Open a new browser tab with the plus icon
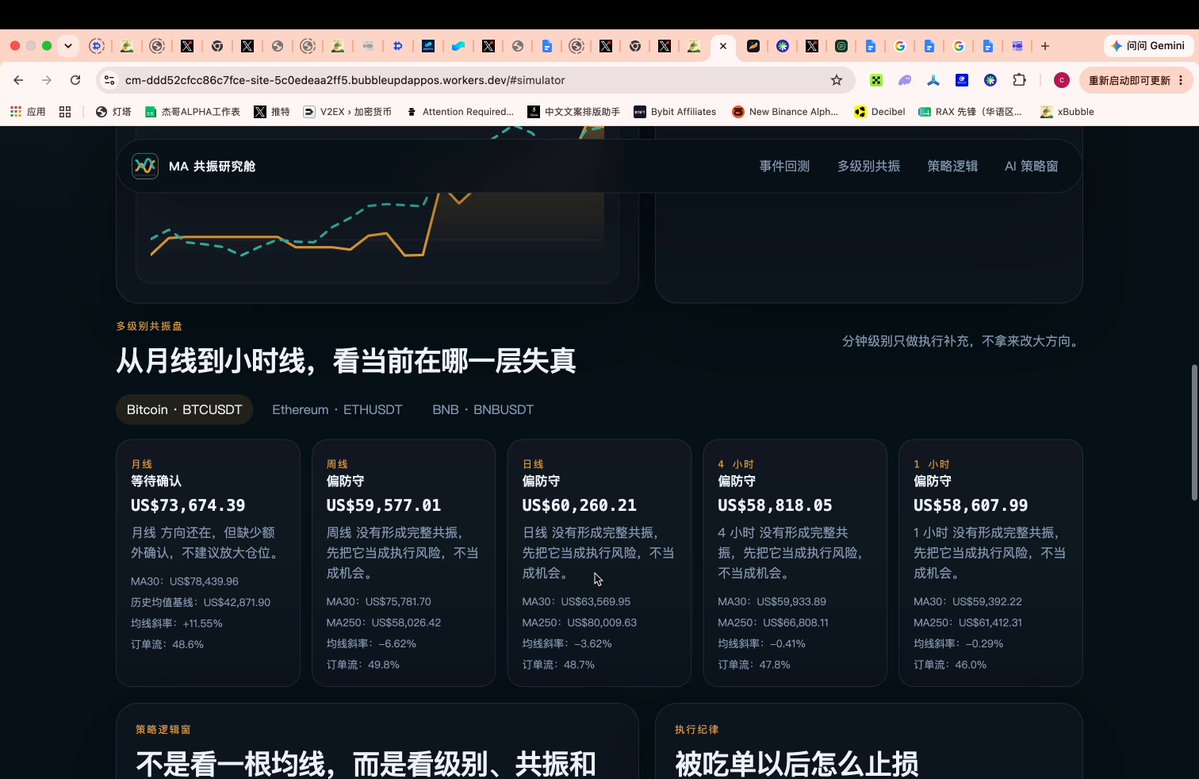1199x779 pixels. [1045, 46]
